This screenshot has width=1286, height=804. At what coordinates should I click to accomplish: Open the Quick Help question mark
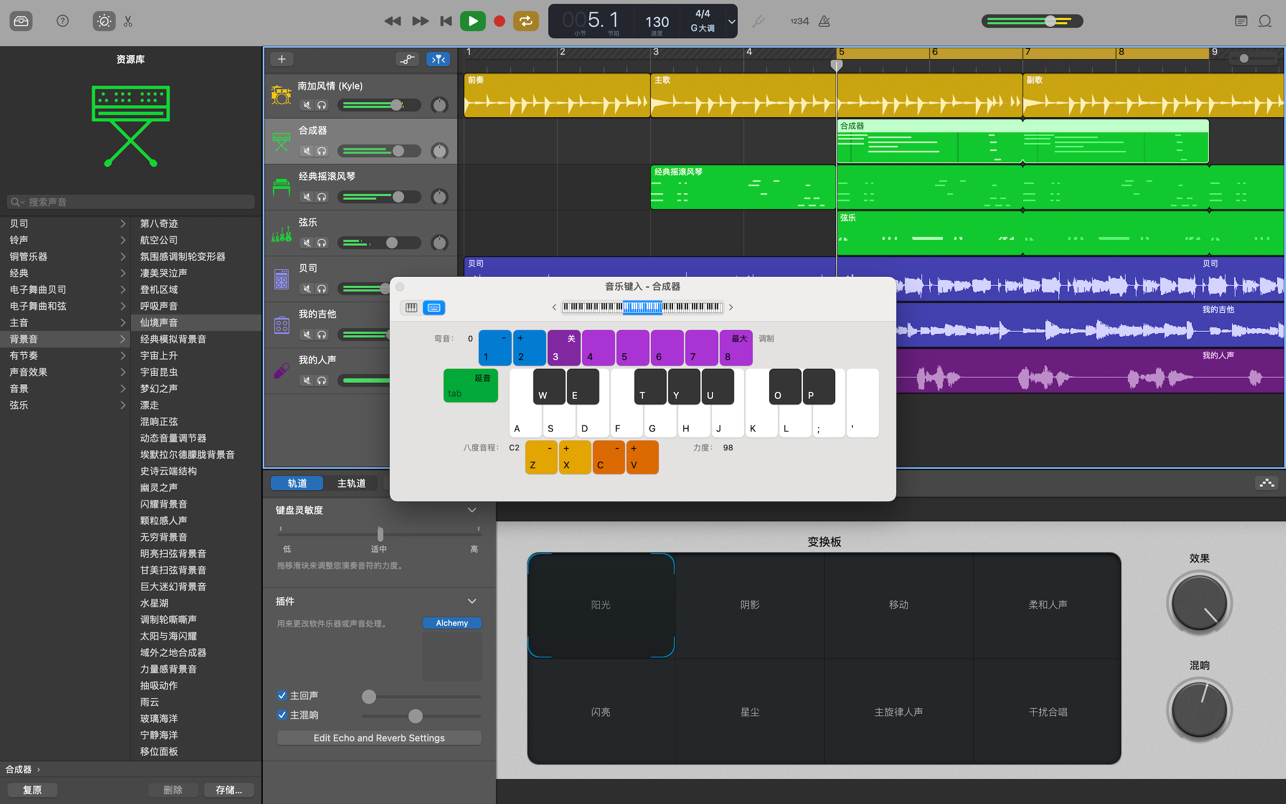[62, 21]
